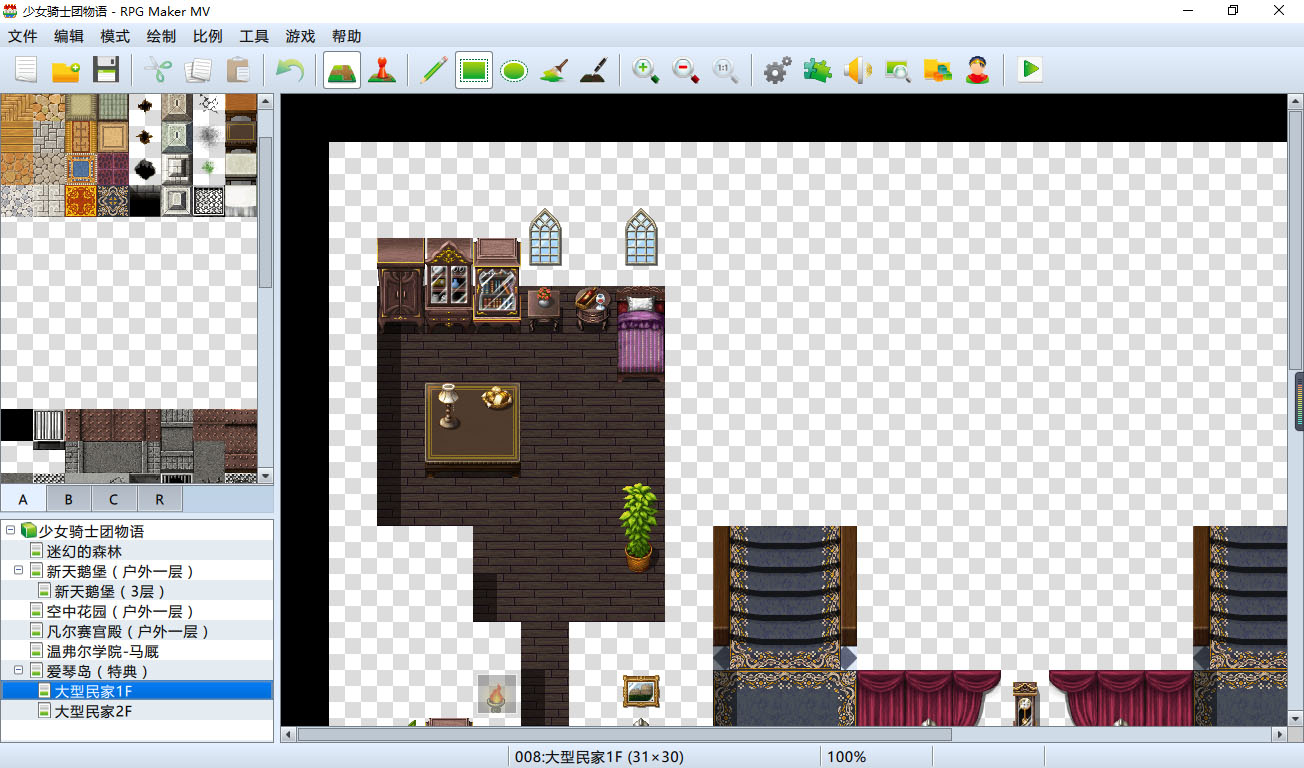The image size is (1304, 768).
Task: Switch tileset to tab R
Action: click(x=160, y=499)
